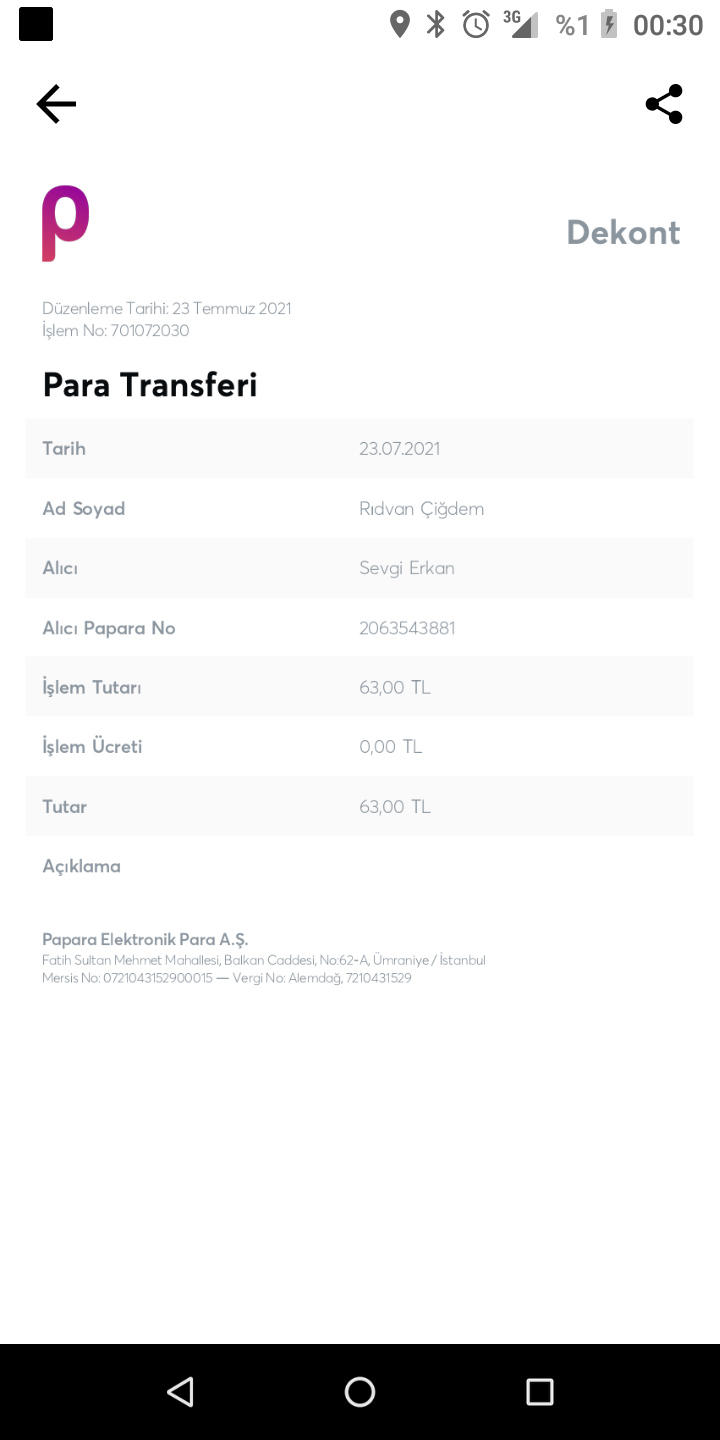Tap the Android home circle button
The height and width of the screenshot is (1440, 720).
[360, 1392]
